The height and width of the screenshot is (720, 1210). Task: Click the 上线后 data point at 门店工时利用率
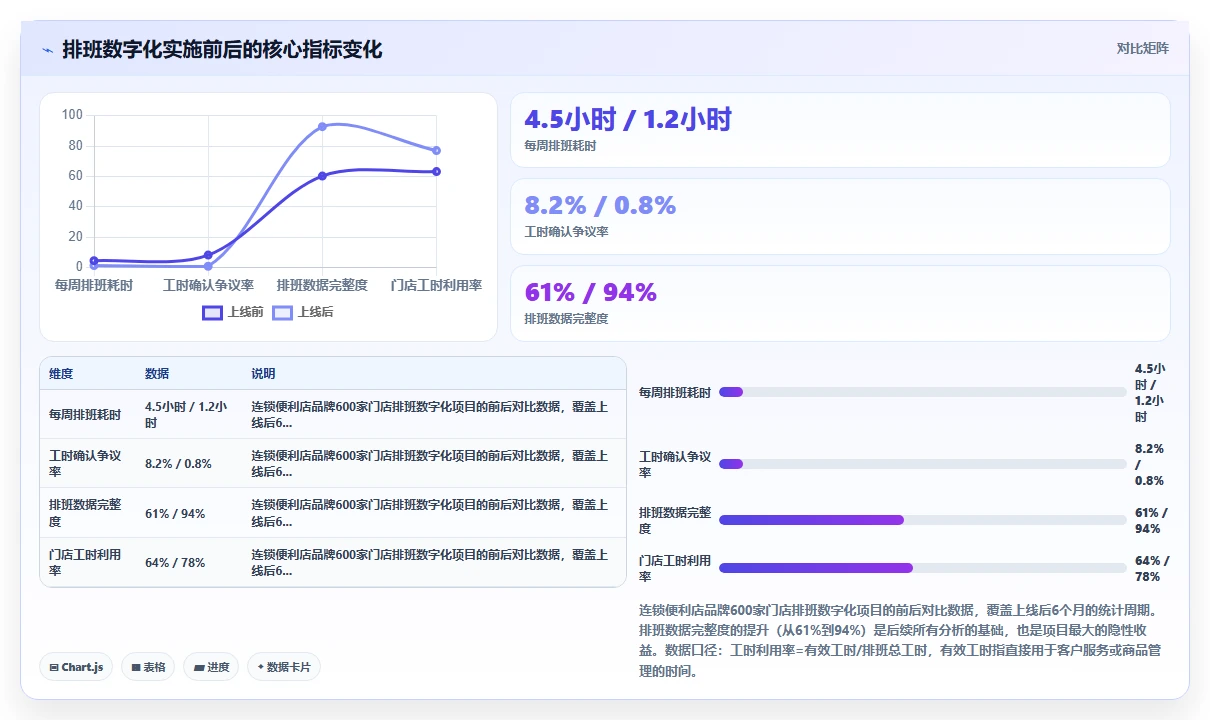click(x=436, y=151)
